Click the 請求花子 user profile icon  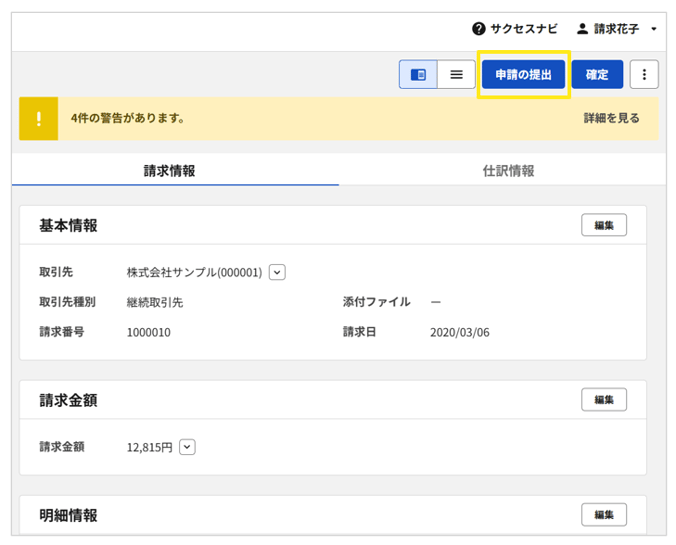(x=582, y=29)
